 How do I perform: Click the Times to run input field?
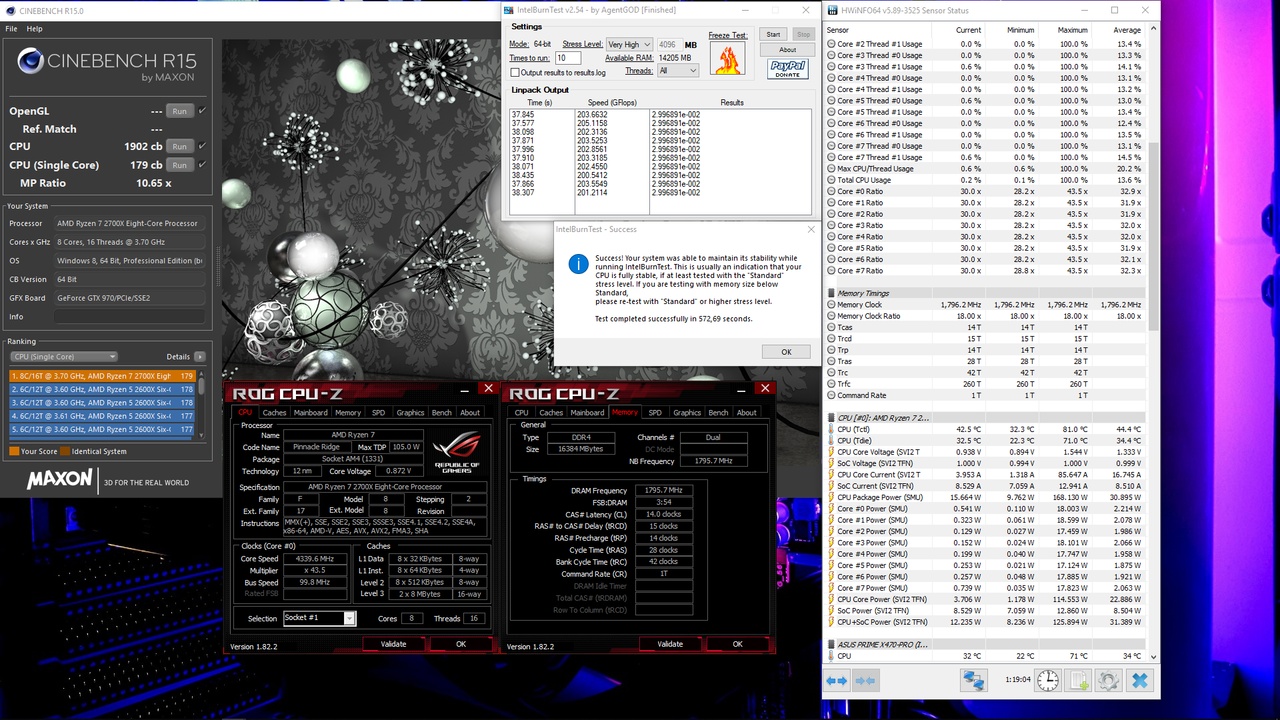point(568,58)
